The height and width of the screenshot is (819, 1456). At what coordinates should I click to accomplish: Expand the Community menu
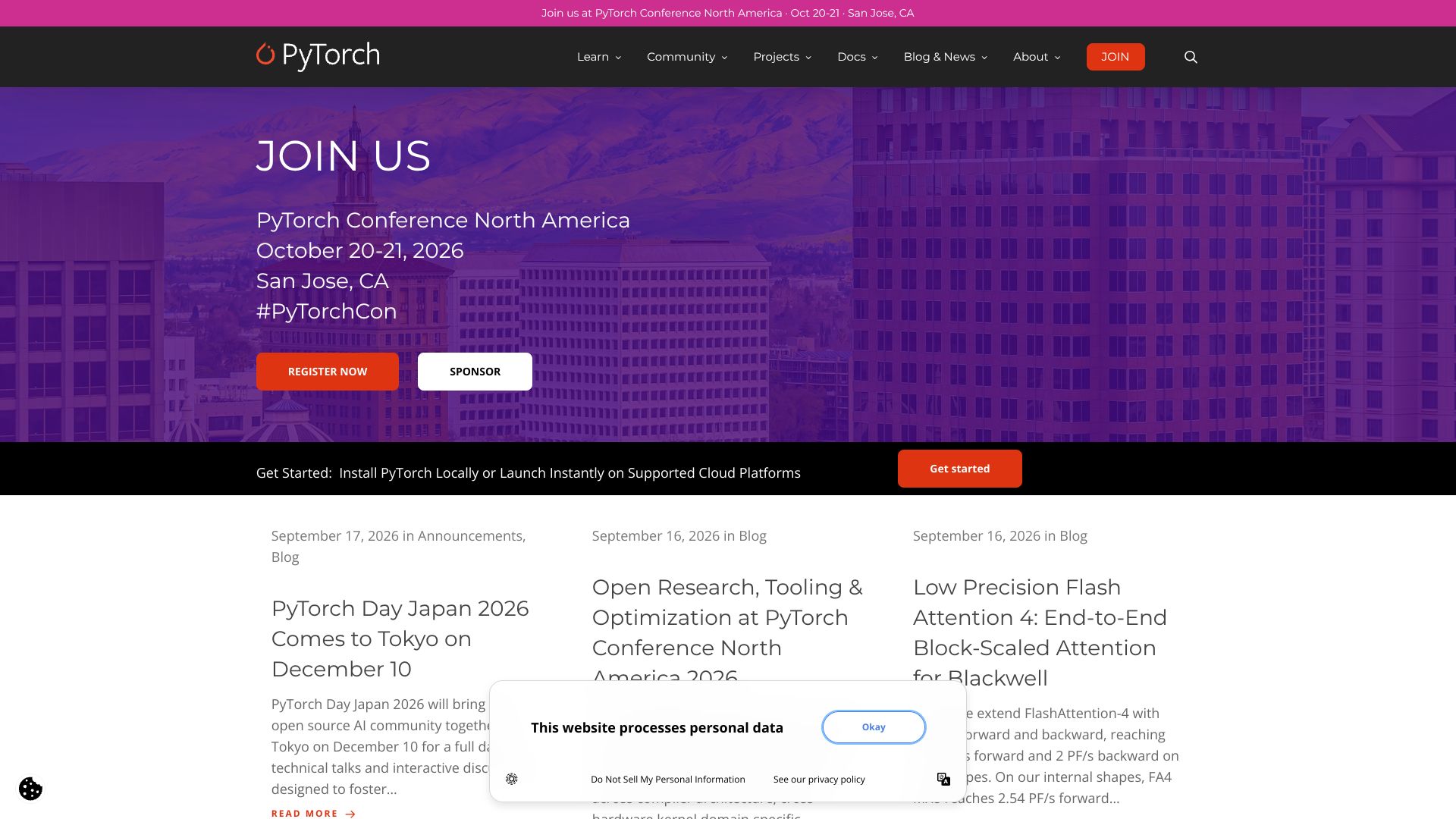687,57
